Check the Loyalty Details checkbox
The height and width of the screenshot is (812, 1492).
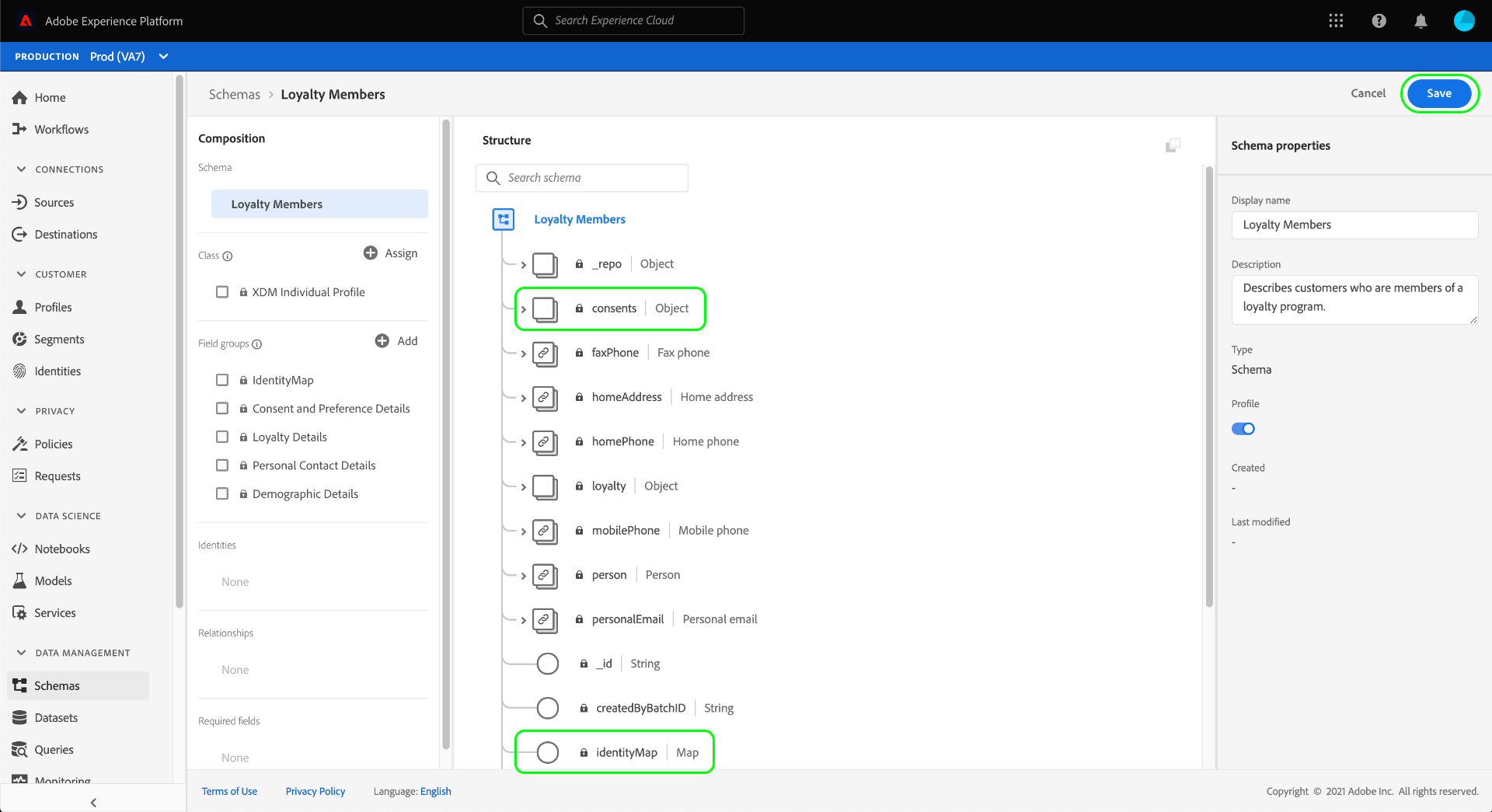click(222, 437)
